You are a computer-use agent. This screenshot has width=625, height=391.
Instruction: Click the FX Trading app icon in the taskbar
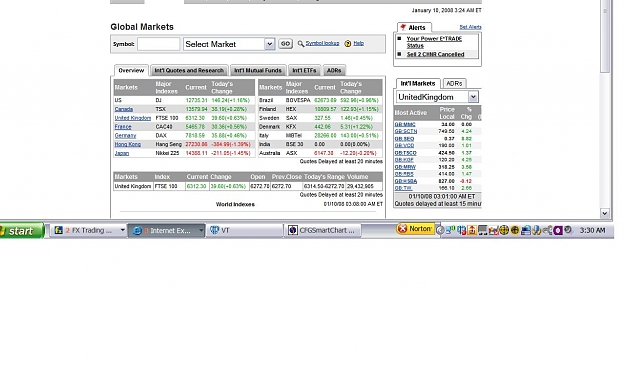[x=59, y=230]
